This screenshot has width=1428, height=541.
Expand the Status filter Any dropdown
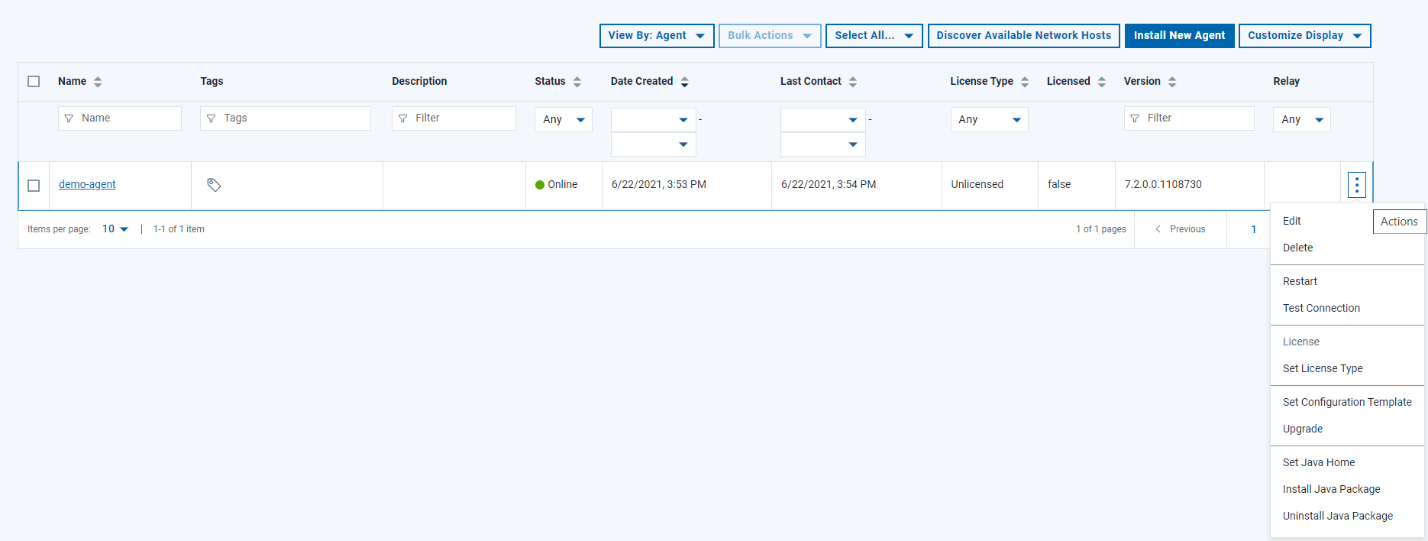coord(563,120)
